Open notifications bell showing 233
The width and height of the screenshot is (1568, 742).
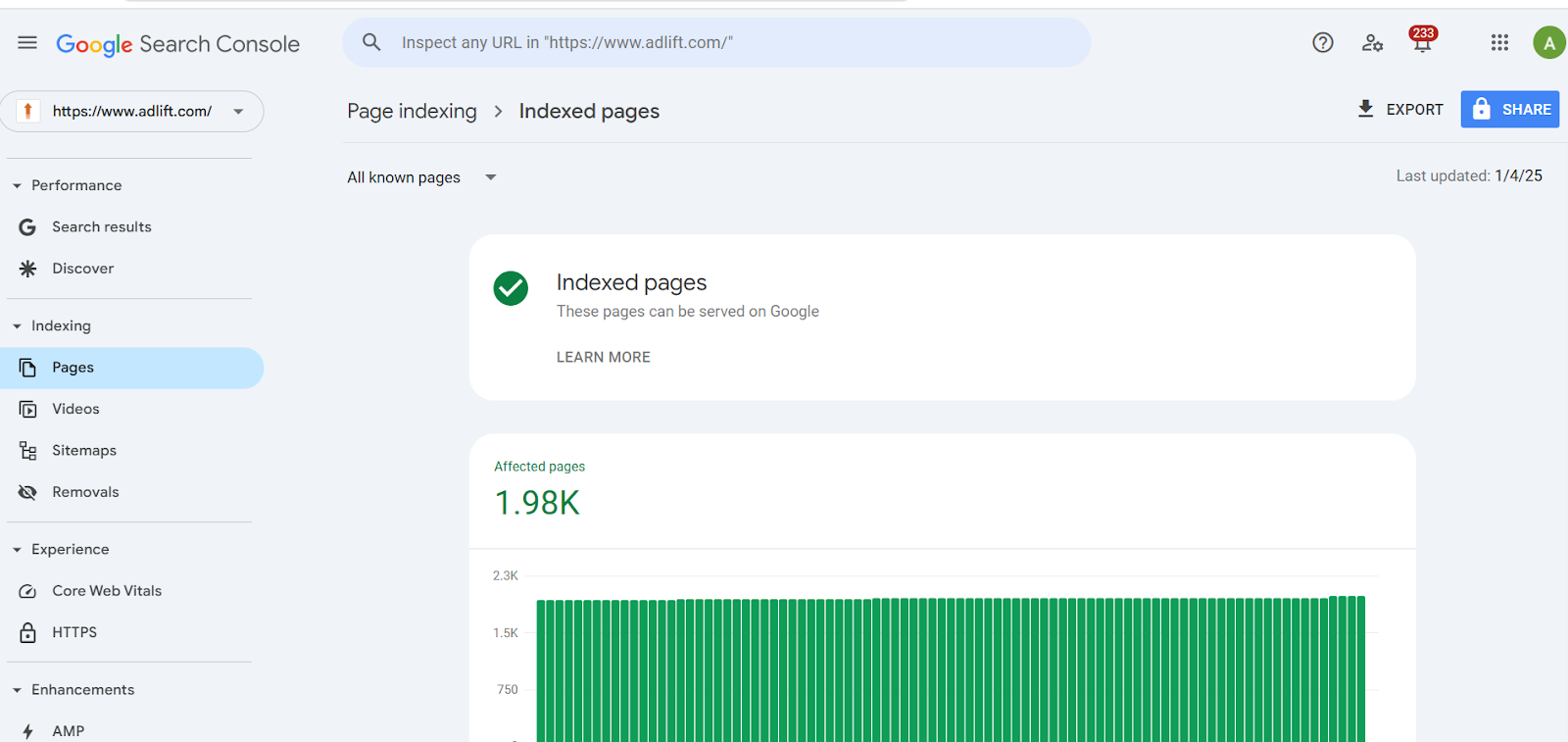(x=1422, y=40)
